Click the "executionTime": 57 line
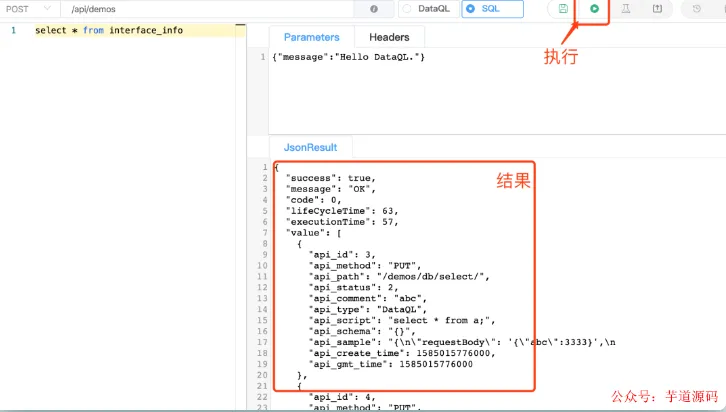 [342, 222]
